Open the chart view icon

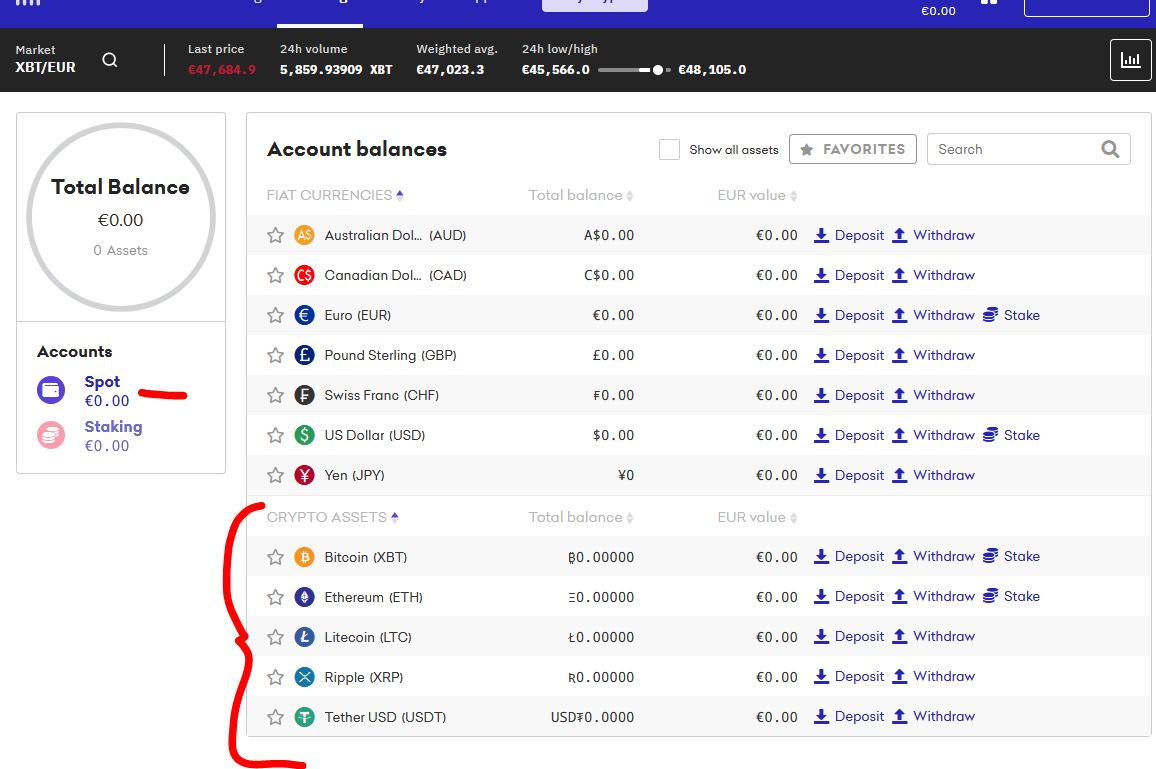point(1130,60)
